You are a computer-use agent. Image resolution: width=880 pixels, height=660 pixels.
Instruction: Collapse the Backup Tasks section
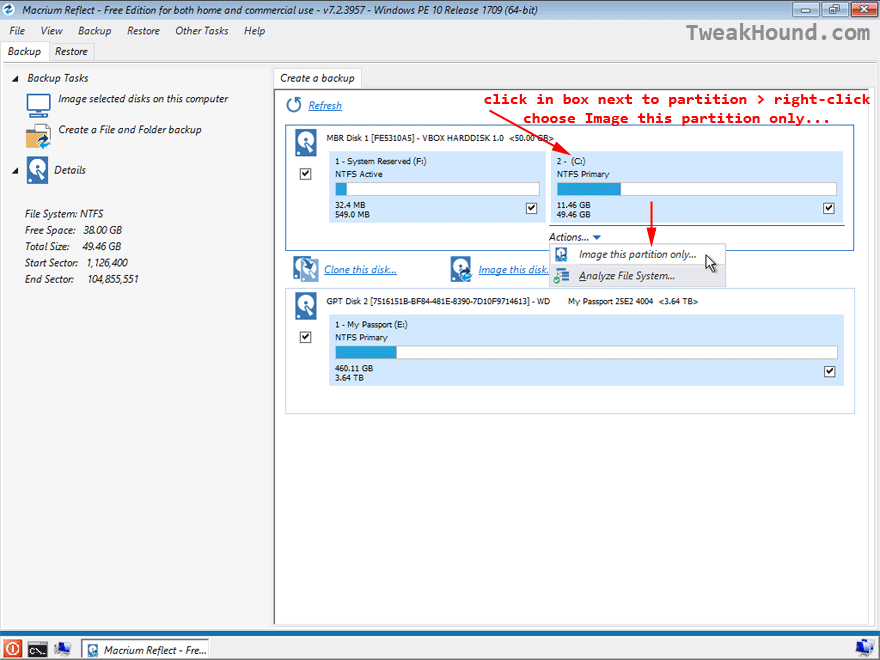pos(15,79)
